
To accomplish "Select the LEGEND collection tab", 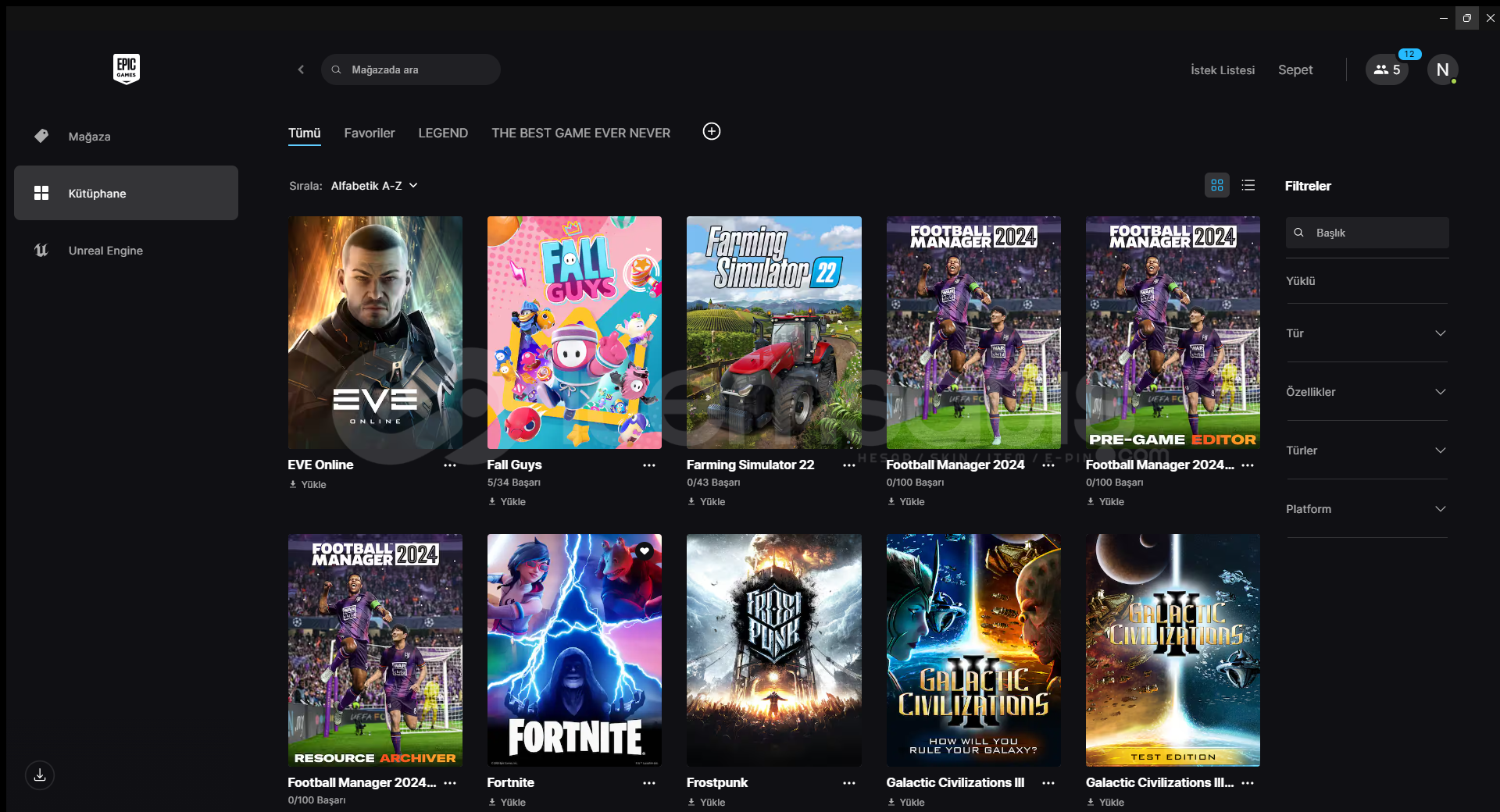I will click(443, 133).
